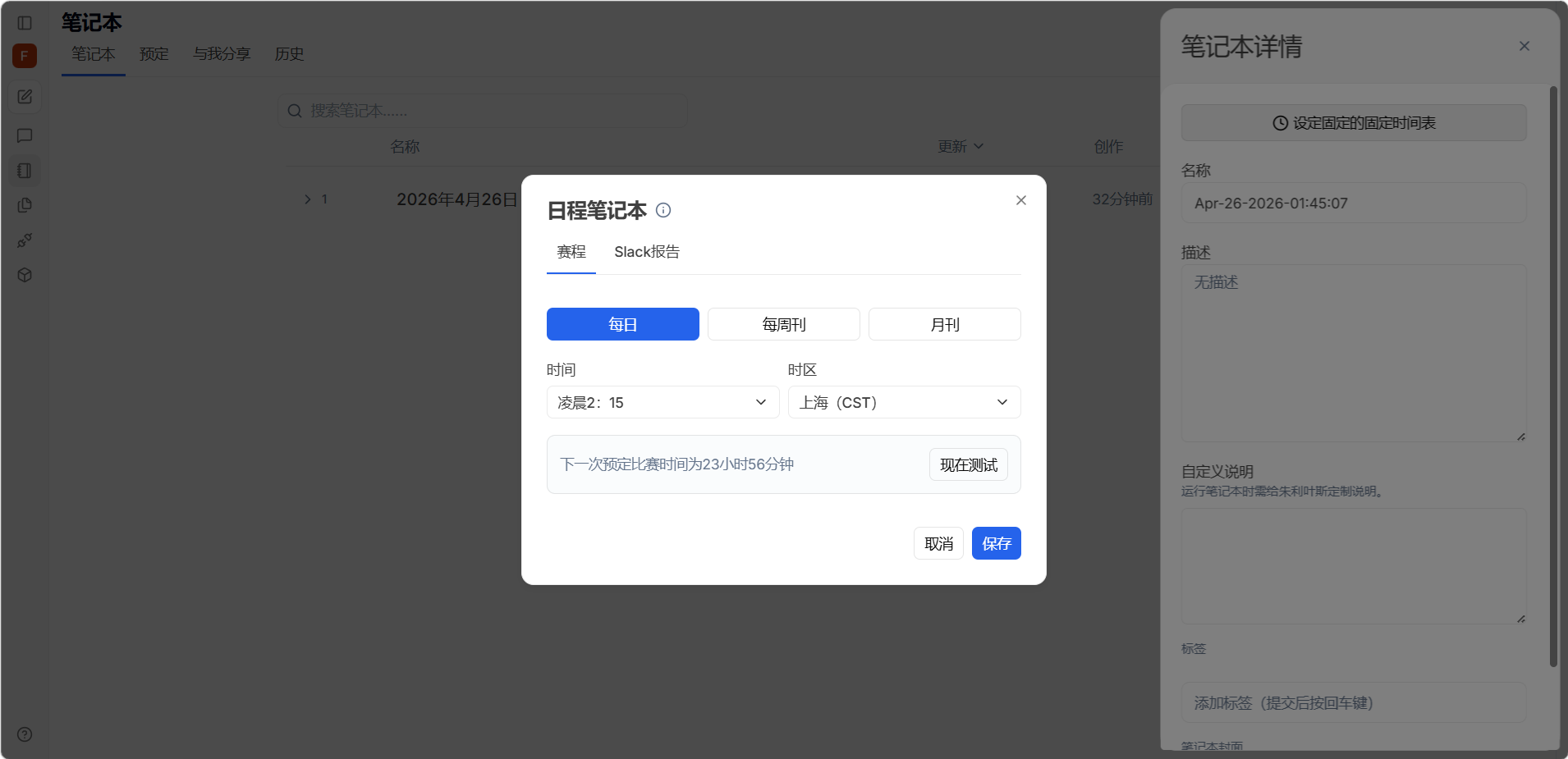
Task: Click the details panel vertical scrollbar
Action: [1553, 377]
